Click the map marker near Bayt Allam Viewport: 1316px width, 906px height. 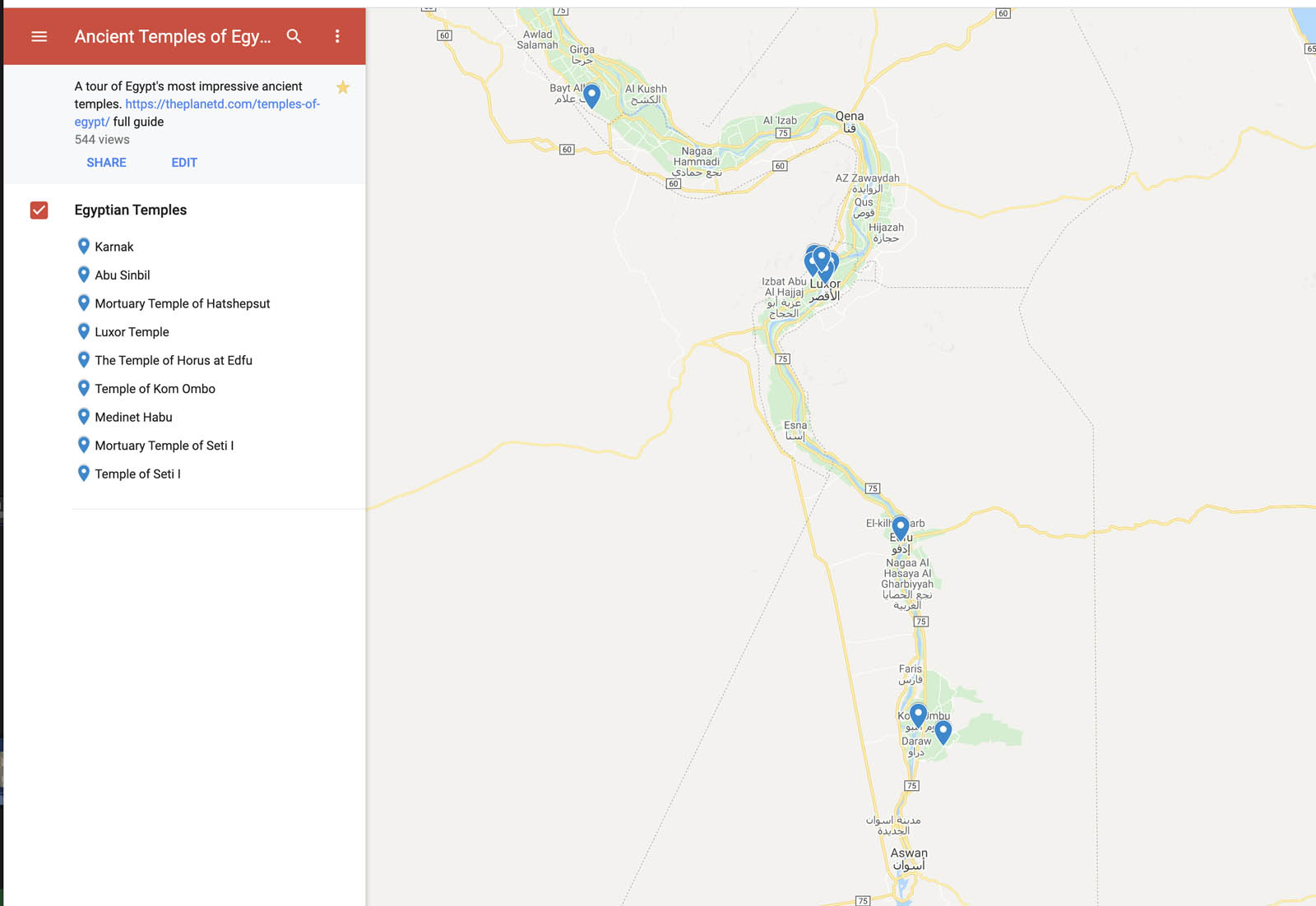(591, 95)
